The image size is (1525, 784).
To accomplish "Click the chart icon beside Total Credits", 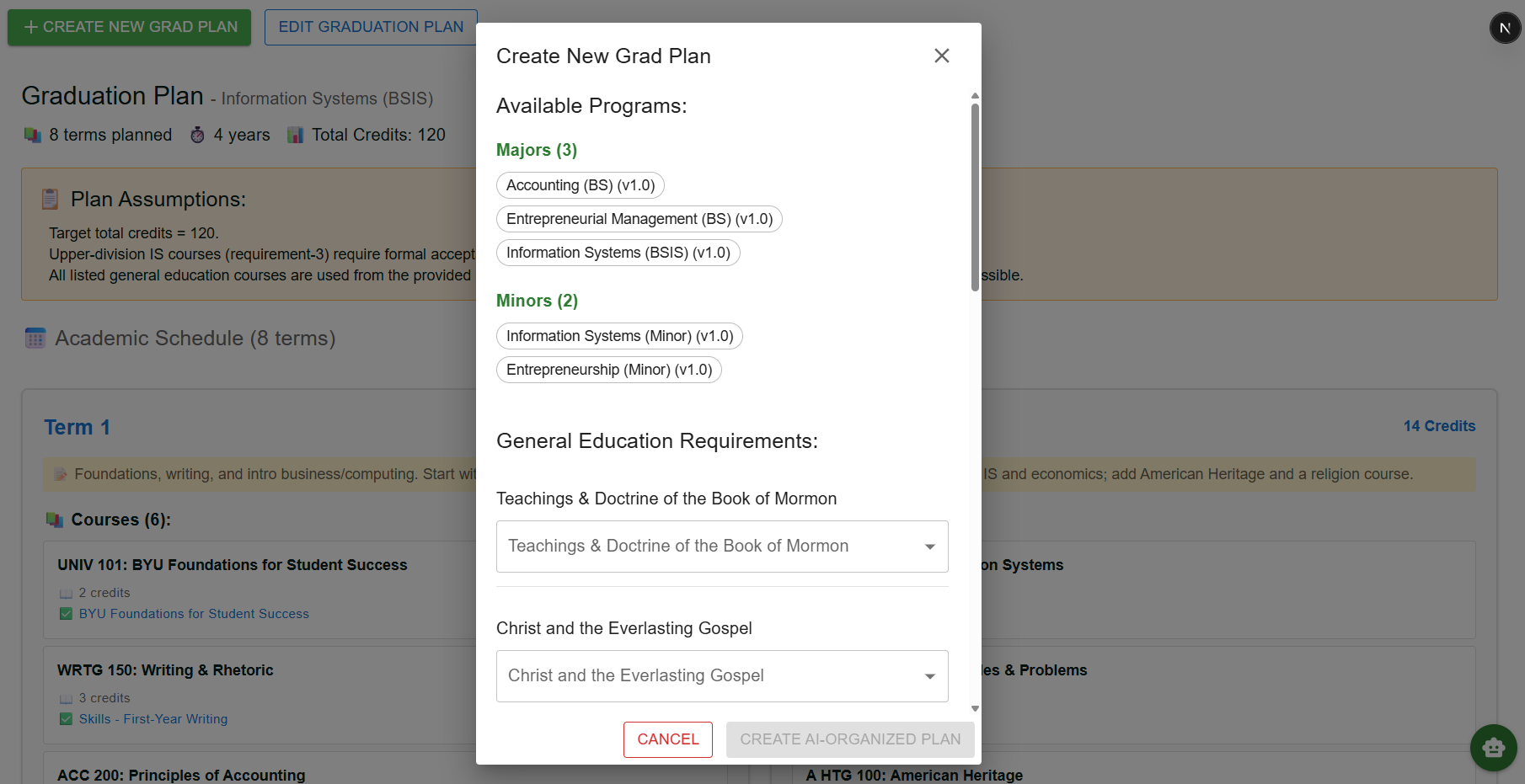I will 295,135.
